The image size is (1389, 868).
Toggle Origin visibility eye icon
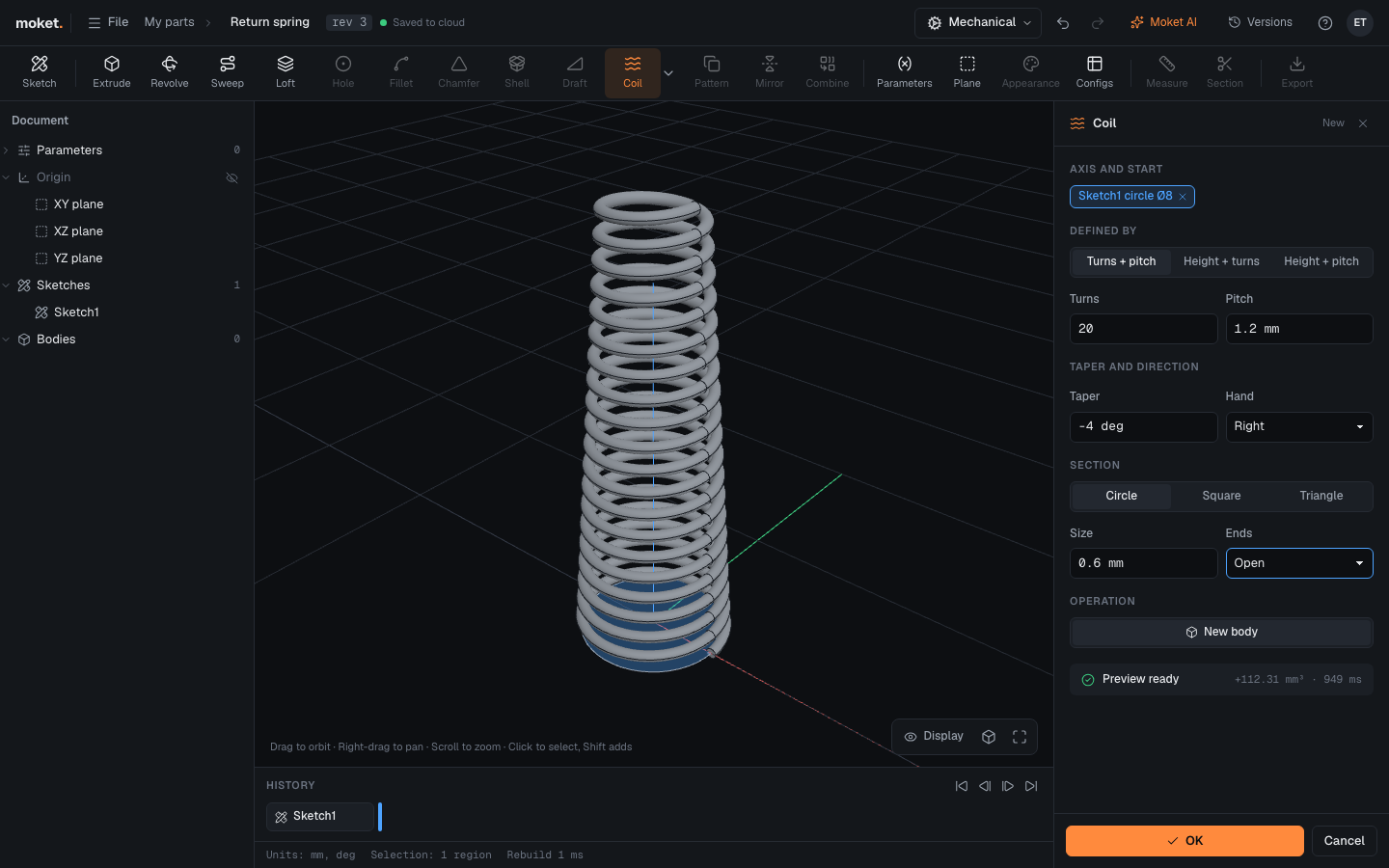pyautogui.click(x=231, y=177)
